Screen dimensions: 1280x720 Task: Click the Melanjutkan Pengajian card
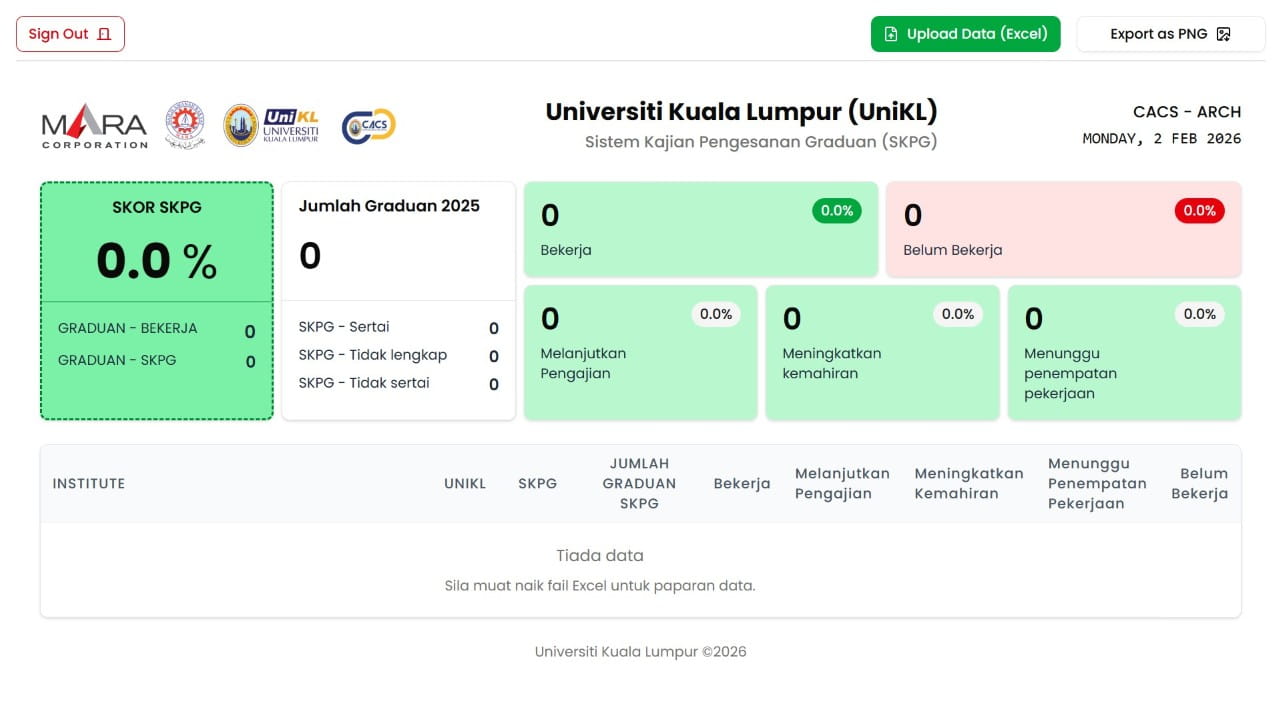(640, 352)
